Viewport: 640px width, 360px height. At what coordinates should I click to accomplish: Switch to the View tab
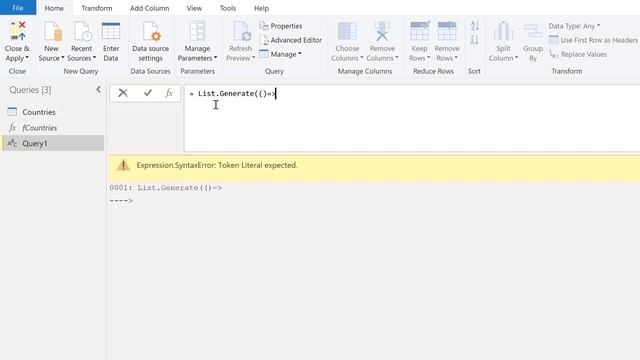[x=194, y=8]
